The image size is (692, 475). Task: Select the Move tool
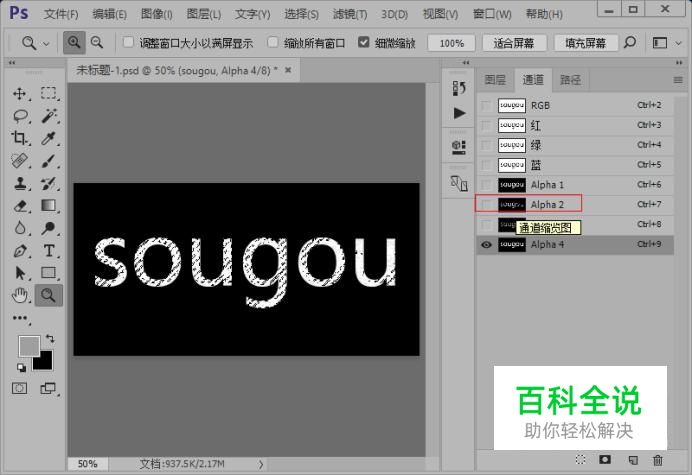click(19, 94)
